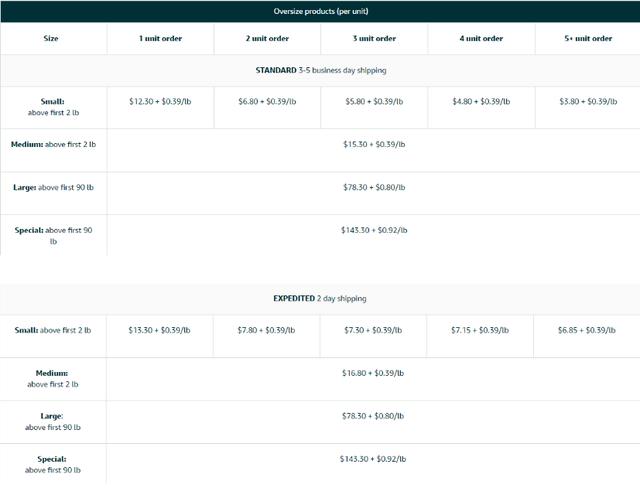Select the "4 unit order" column header
Image resolution: width=640 pixels, height=488 pixels.
(481, 39)
